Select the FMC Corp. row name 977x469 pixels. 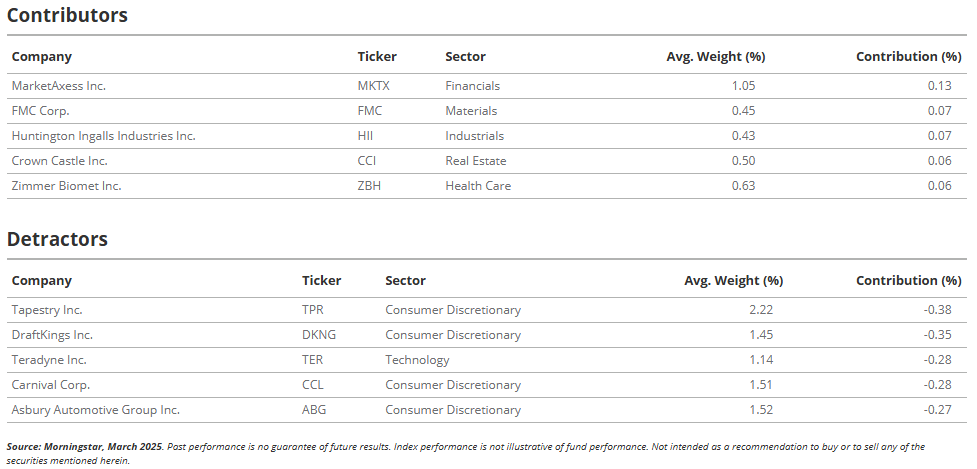tap(41, 111)
